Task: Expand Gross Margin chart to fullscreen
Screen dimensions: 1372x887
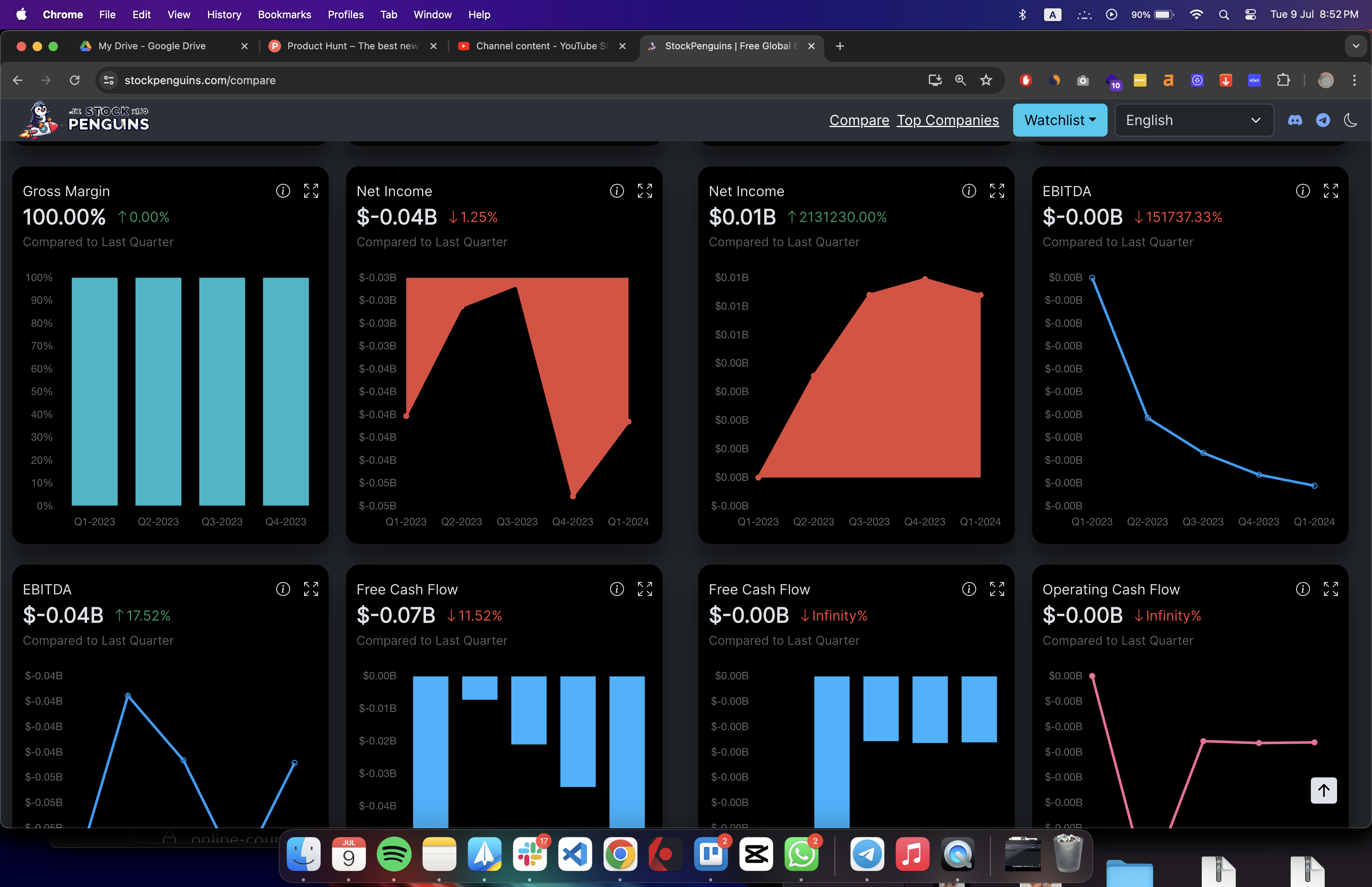Action: click(311, 191)
